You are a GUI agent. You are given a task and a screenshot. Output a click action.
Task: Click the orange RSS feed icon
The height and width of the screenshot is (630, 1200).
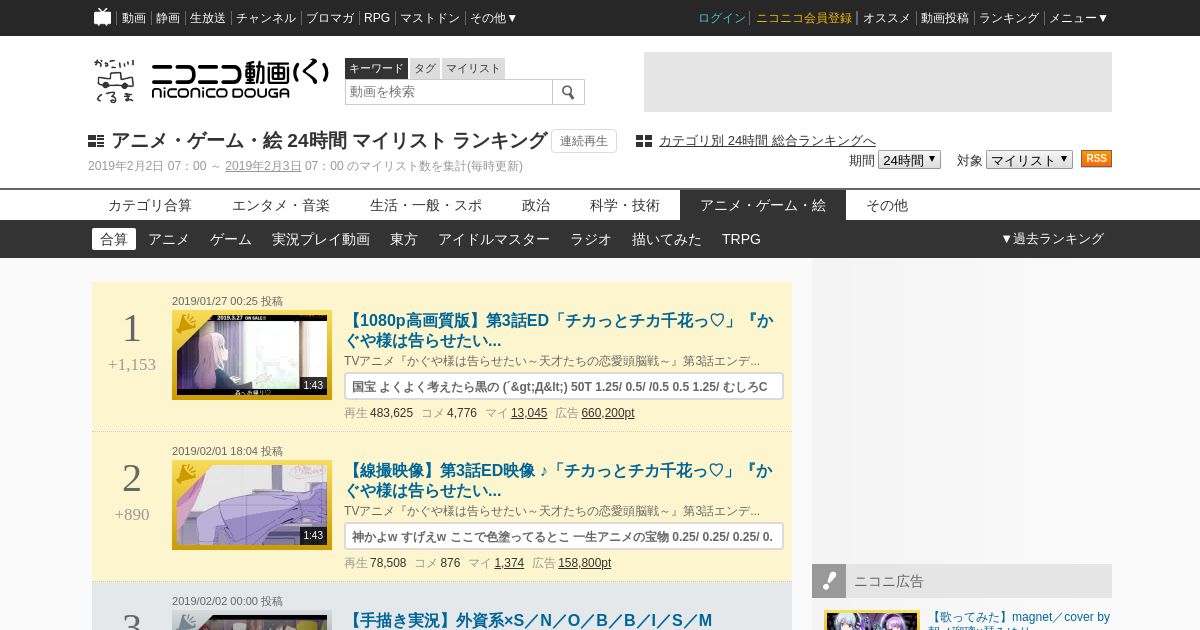point(1096,159)
